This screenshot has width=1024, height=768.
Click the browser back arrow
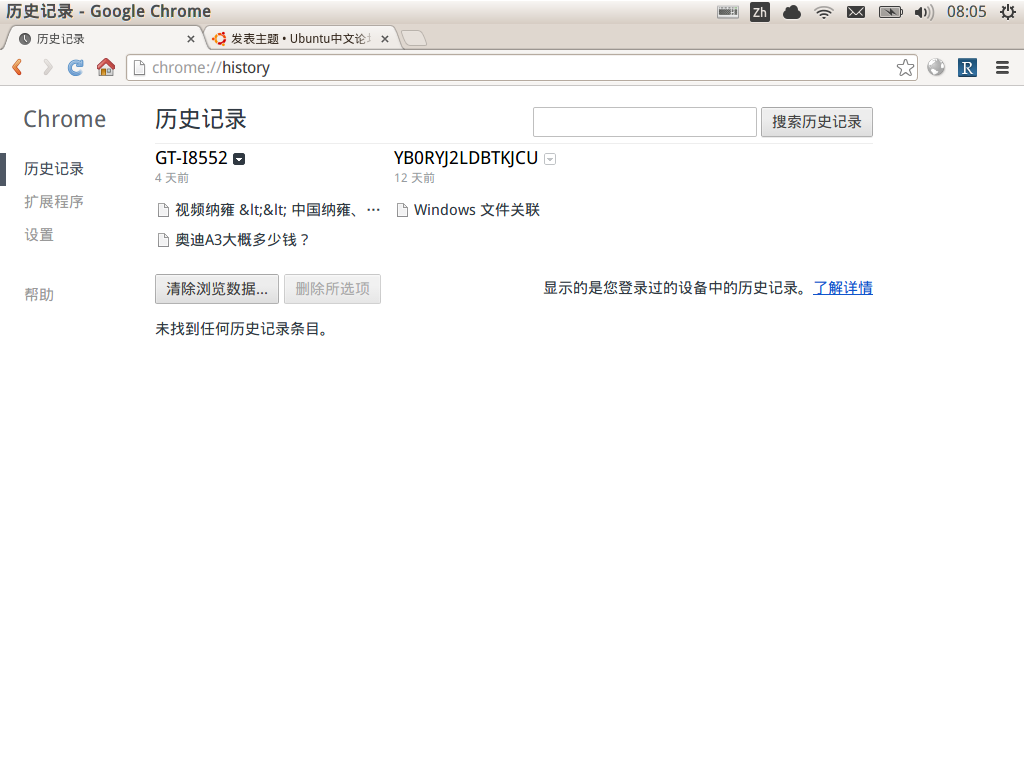(x=18, y=67)
